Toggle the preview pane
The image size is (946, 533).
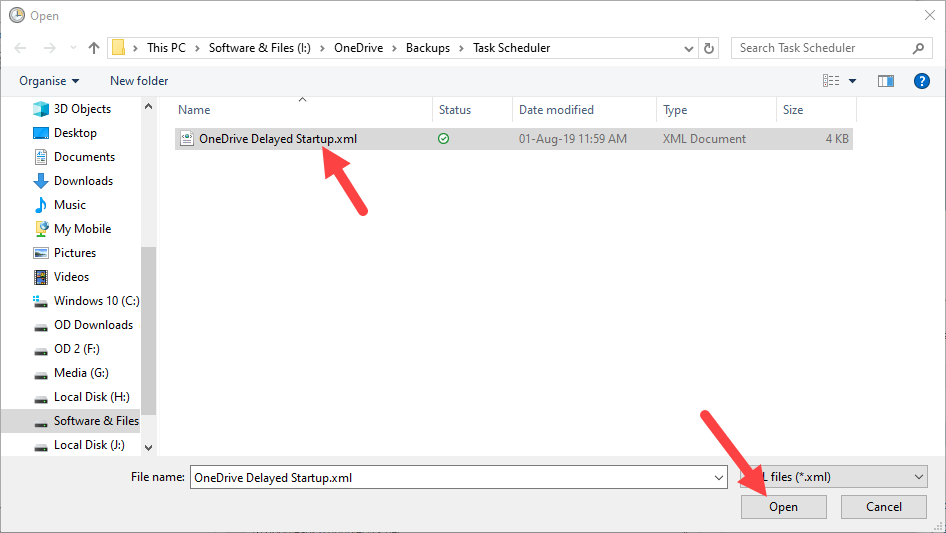(x=886, y=81)
